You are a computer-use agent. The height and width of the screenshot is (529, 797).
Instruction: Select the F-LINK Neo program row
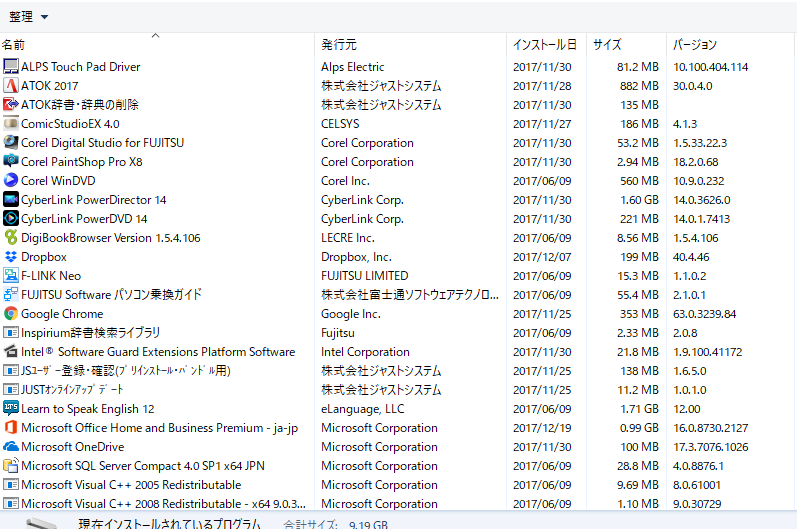coord(51,276)
